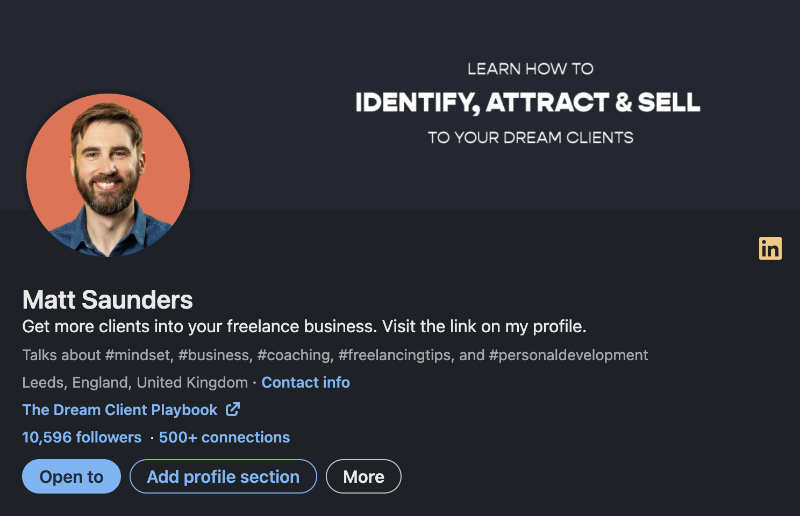Click the dark banner cover image

pos(400,105)
